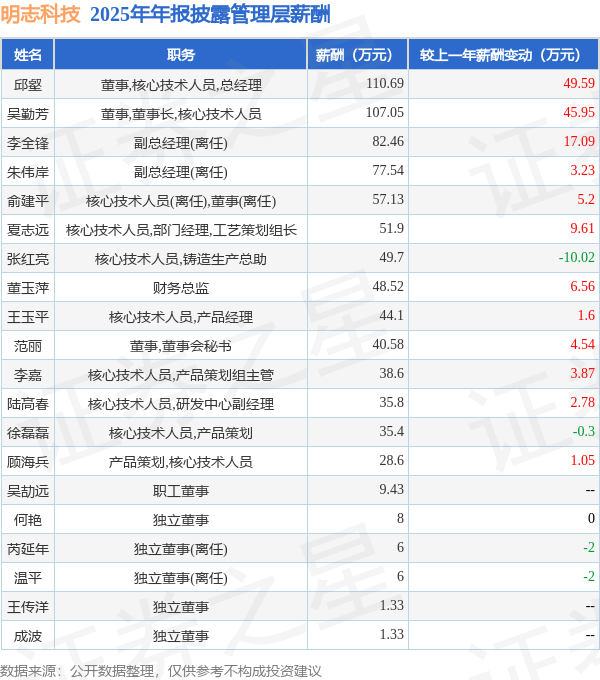This screenshot has height=680, width=600.
Task: Select the name 温平
Action: [28, 578]
